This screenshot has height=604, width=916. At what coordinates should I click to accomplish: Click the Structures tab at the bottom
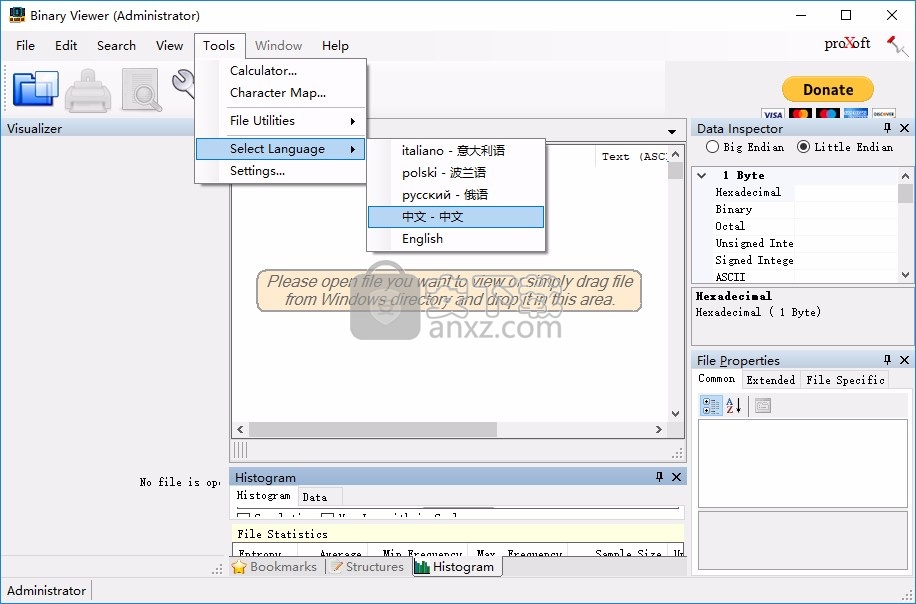(x=367, y=567)
